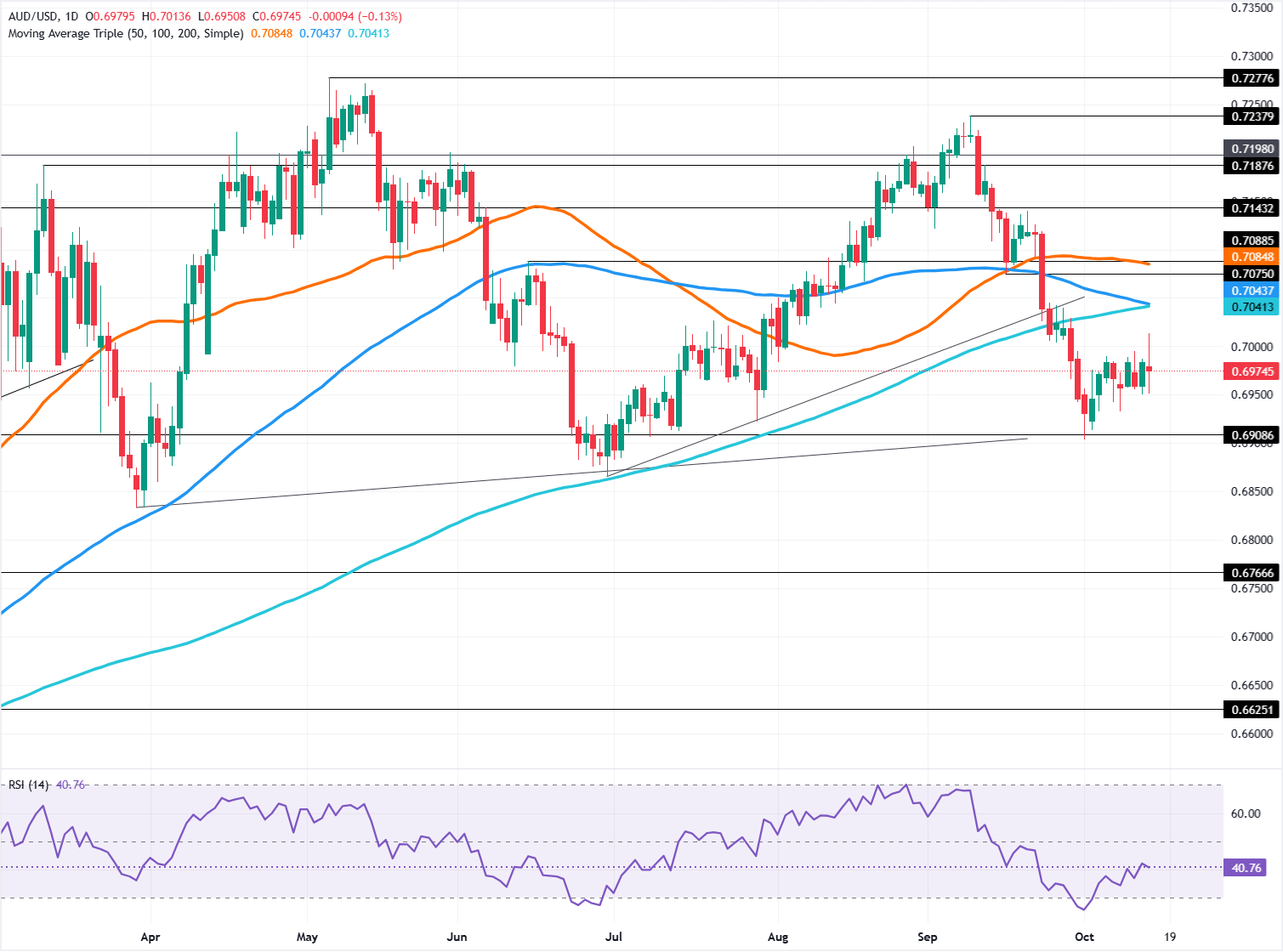The width and height of the screenshot is (1283, 952).
Task: Click the 0.71432 horizontal line label
Action: pyautogui.click(x=1253, y=208)
